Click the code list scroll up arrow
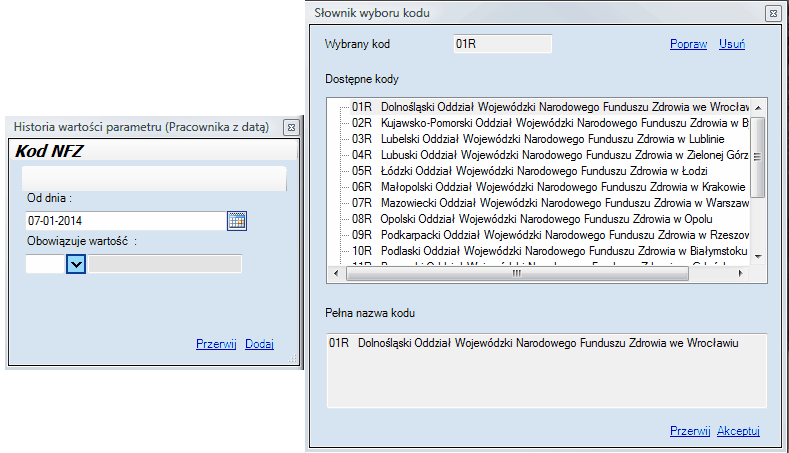The width and height of the screenshot is (789, 453). coord(758,107)
